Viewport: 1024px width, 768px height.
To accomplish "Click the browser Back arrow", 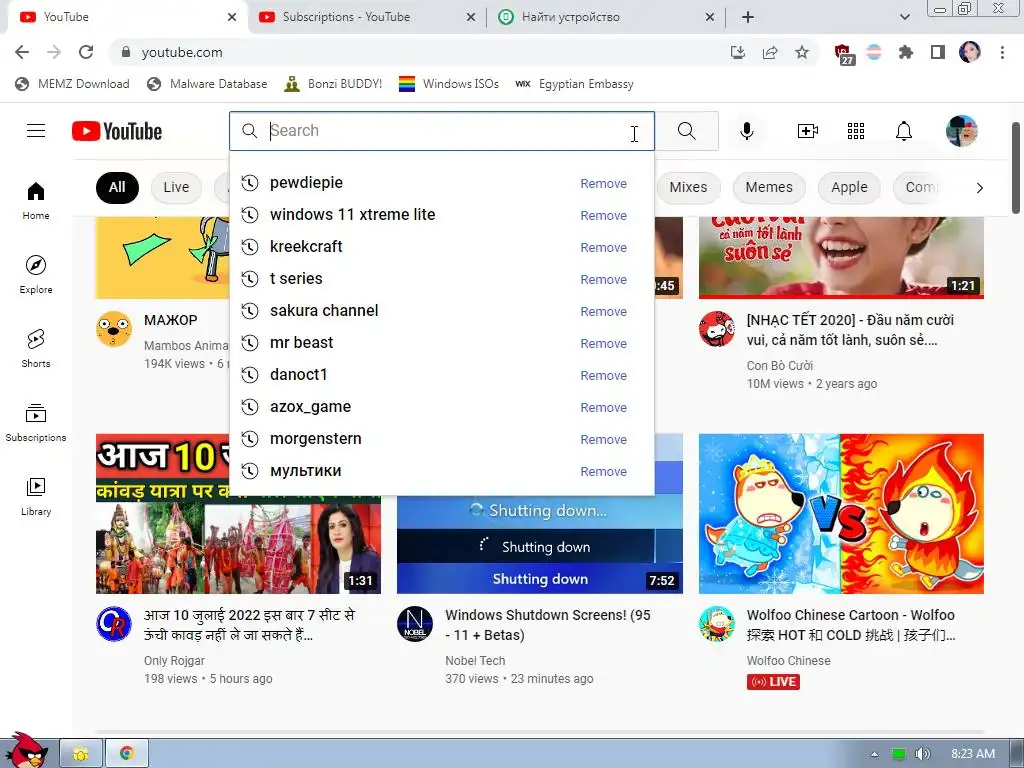I will coord(22,52).
